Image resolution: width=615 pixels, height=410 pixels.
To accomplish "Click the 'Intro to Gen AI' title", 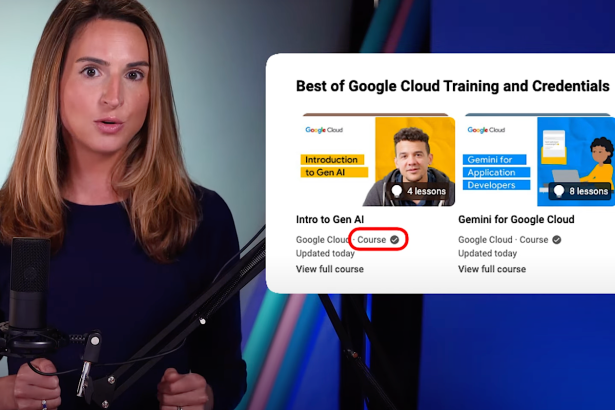I will 330,219.
